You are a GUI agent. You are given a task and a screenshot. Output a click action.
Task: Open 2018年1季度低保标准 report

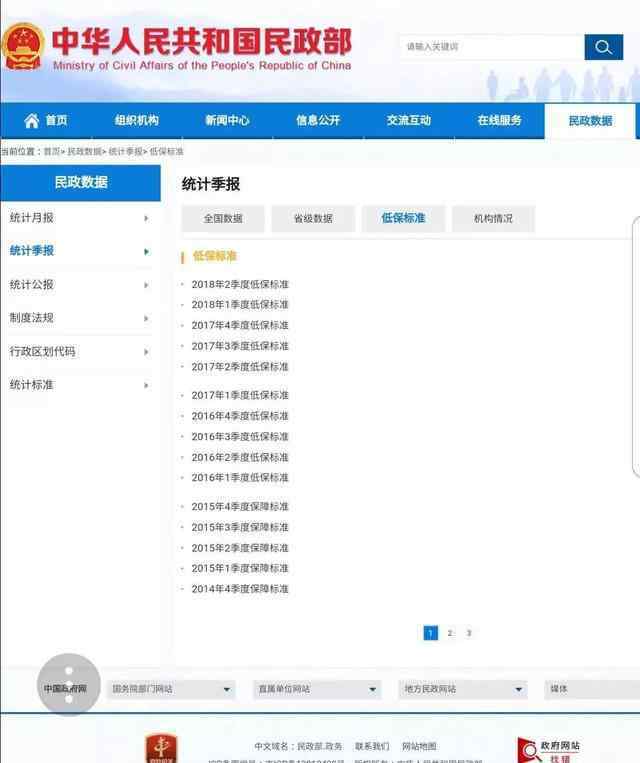click(x=240, y=305)
